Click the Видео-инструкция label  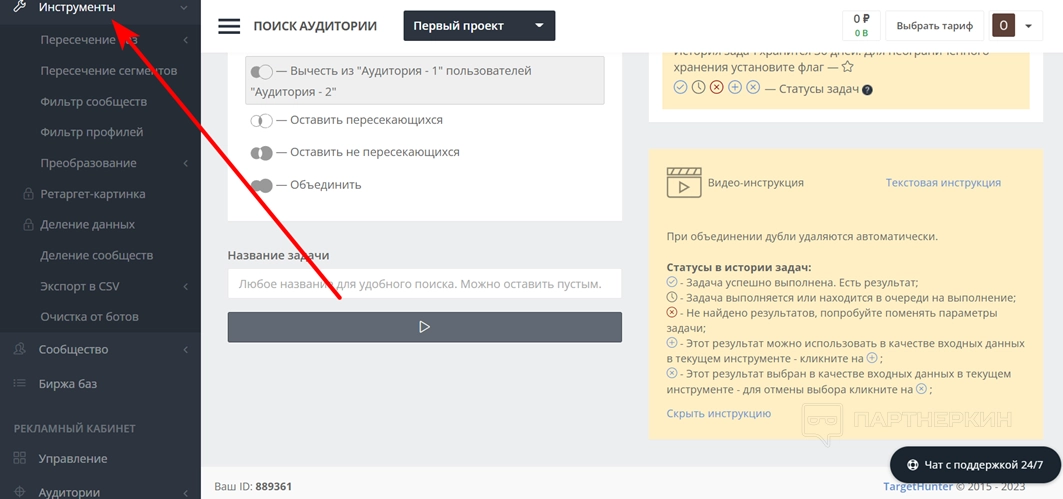756,182
